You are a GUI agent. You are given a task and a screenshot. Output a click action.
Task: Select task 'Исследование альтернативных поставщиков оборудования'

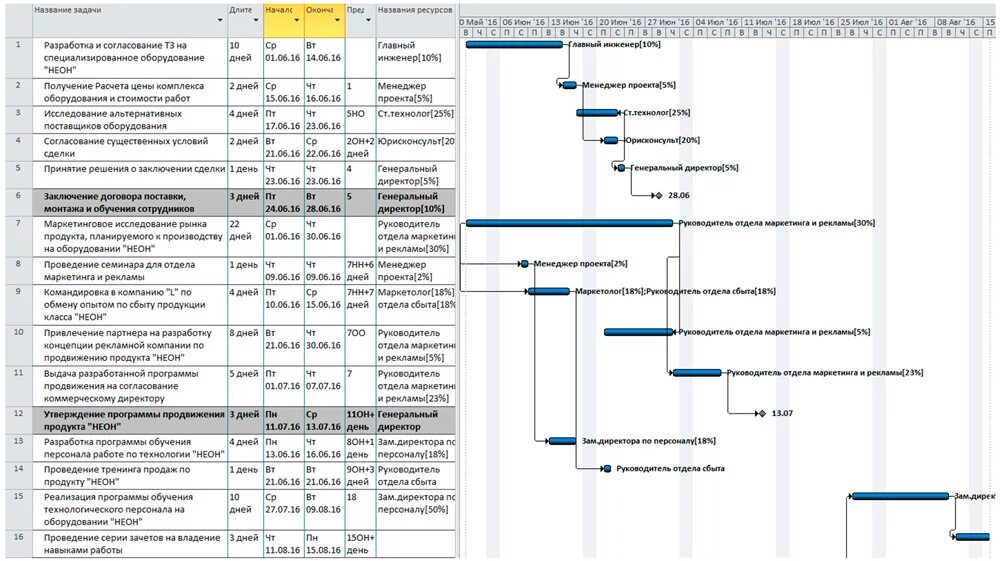tap(129, 119)
